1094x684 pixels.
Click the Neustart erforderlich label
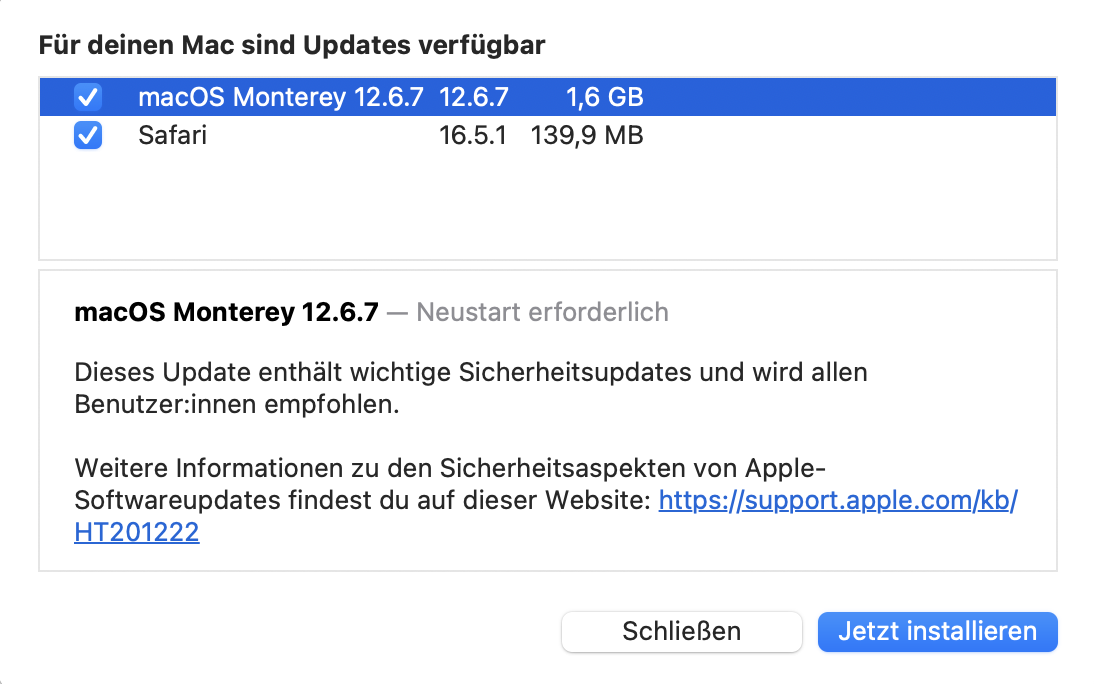[542, 312]
